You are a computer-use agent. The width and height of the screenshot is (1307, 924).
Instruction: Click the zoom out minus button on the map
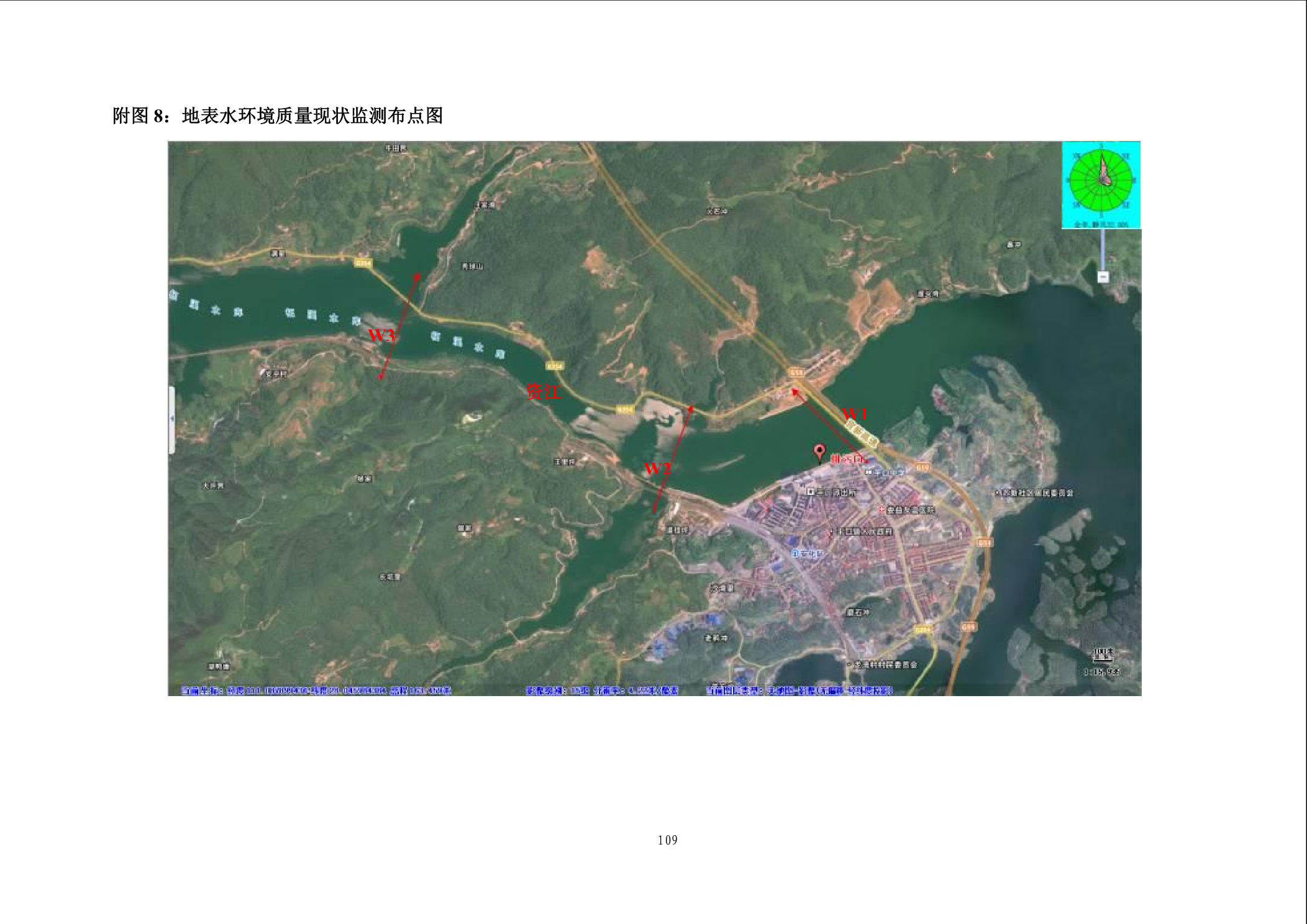1103,277
